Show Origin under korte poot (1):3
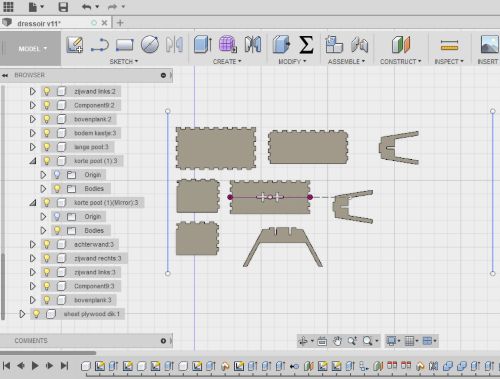 [x=57, y=175]
